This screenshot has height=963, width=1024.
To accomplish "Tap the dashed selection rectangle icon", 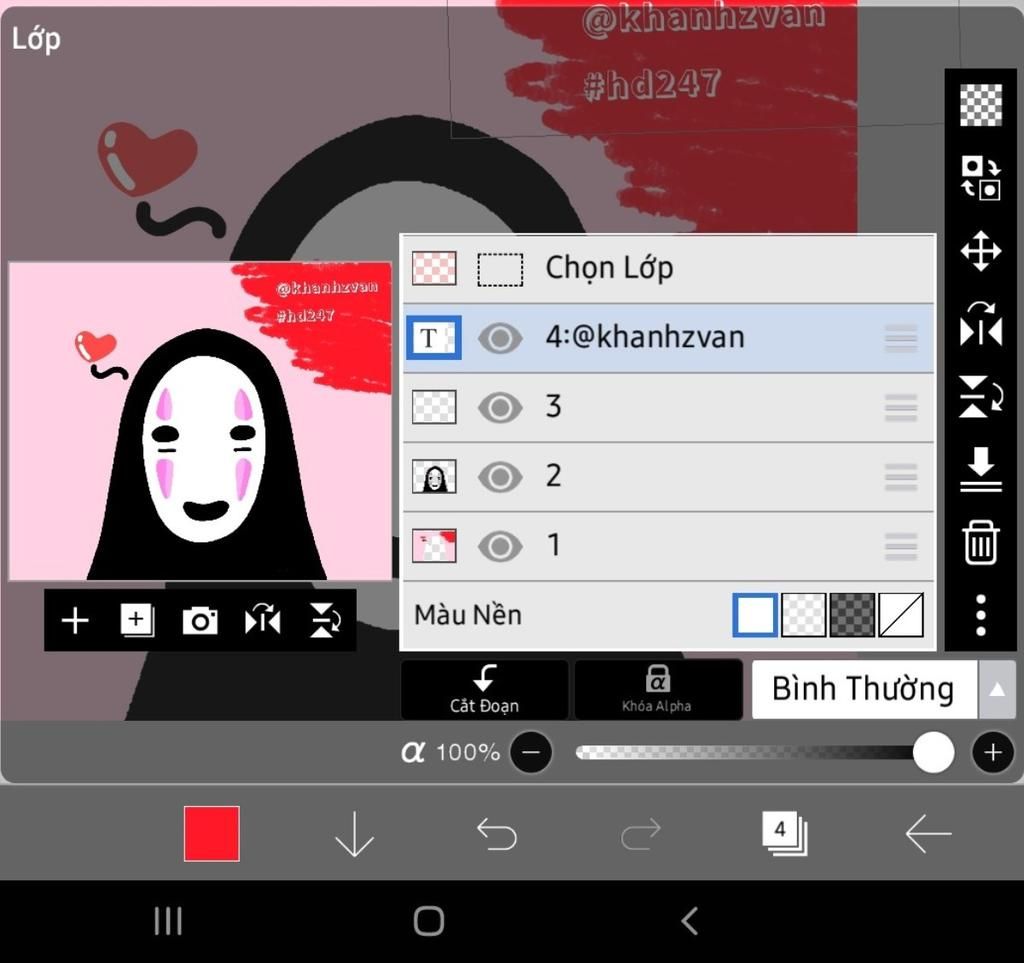I will (500, 269).
